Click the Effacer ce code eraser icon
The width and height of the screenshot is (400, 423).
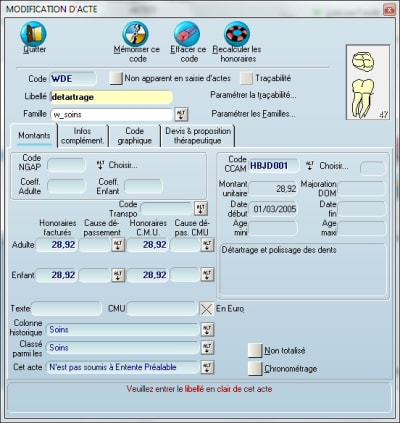pos(187,33)
